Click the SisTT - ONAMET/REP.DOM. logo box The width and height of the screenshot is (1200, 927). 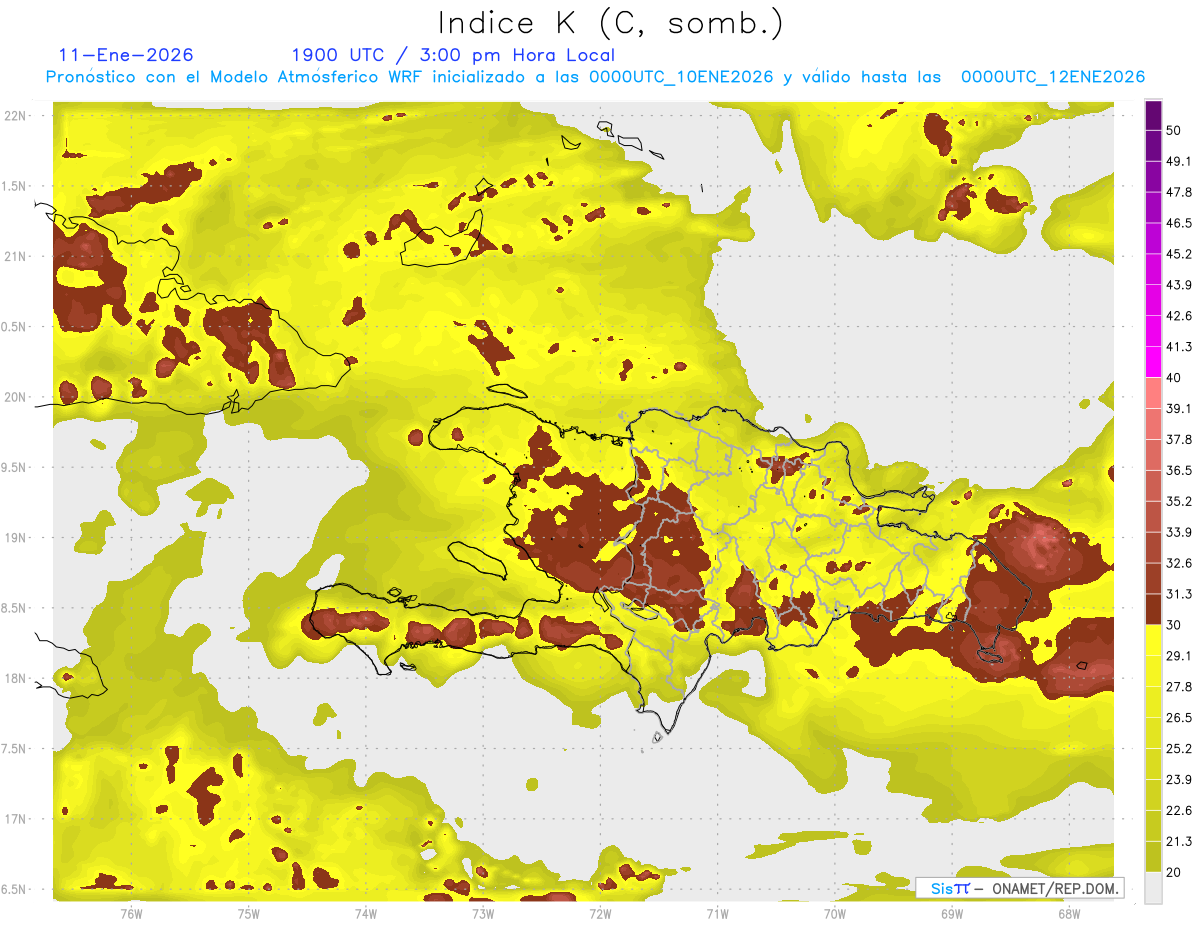1019,888
